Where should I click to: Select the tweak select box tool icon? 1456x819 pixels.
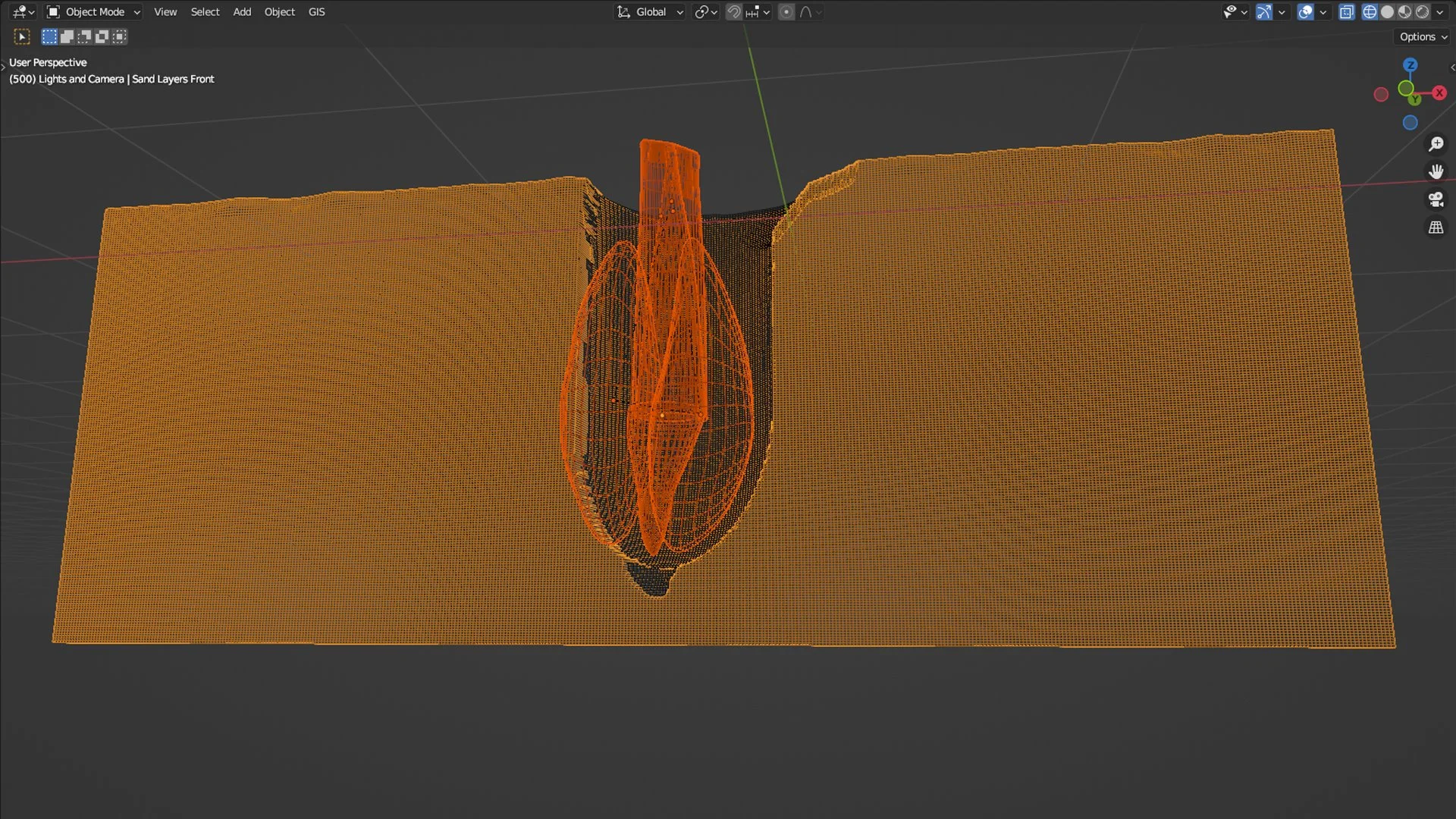point(22,36)
